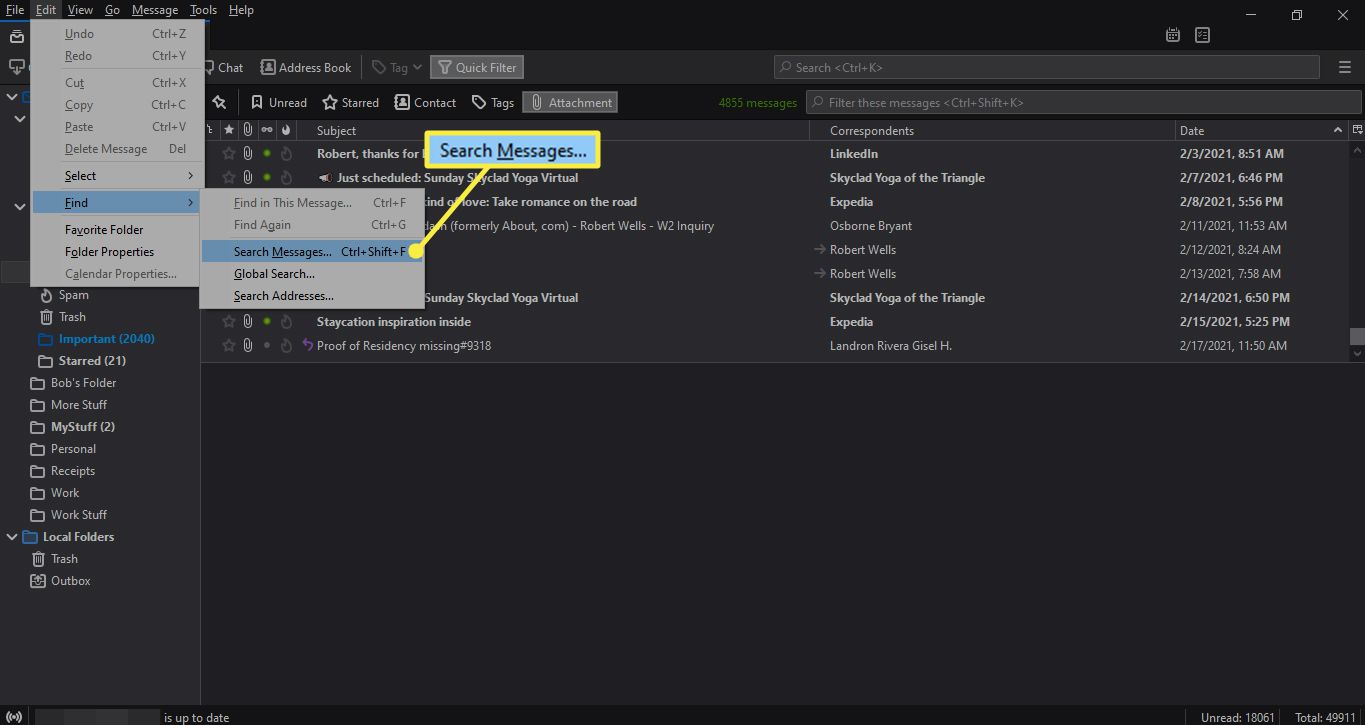
Task: Open the Tools menu
Action: (203, 10)
